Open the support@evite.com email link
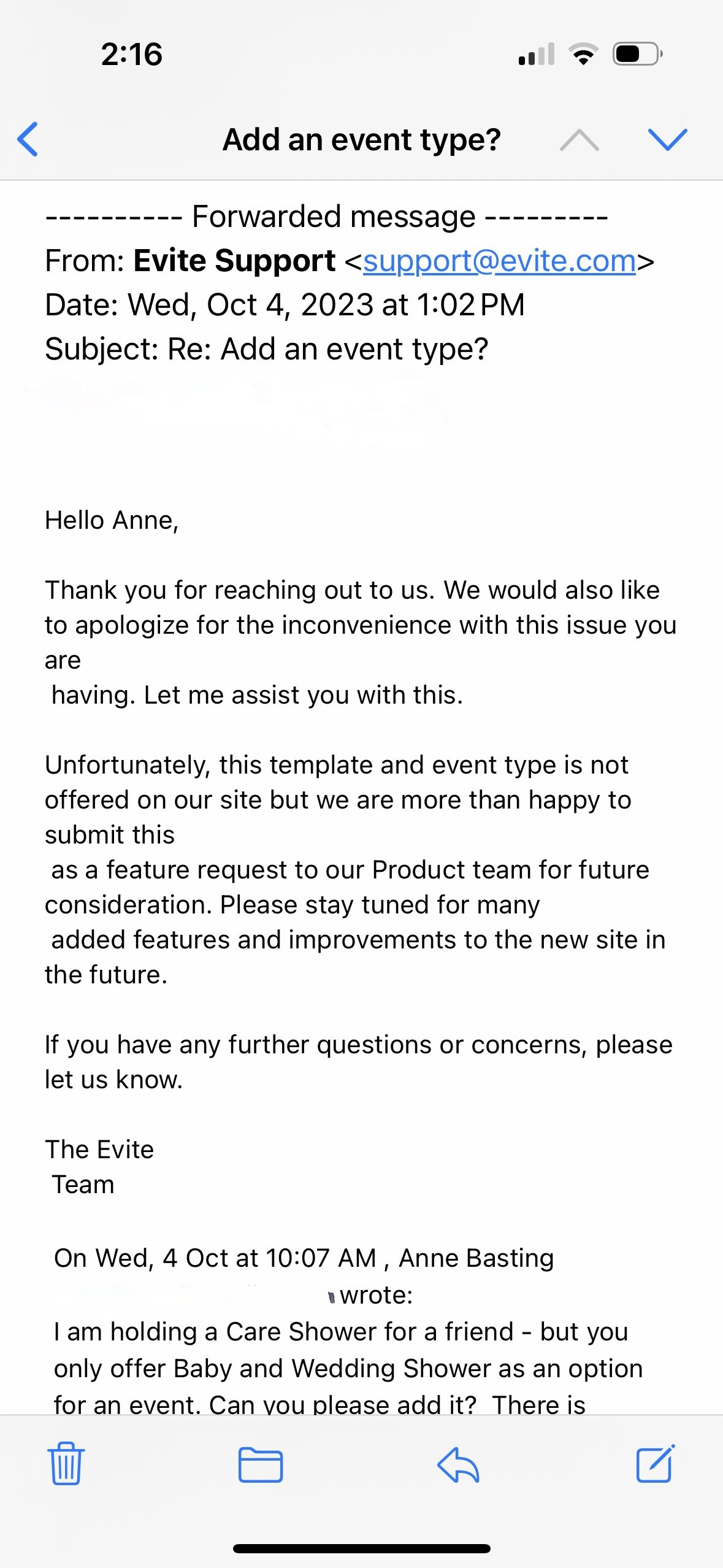The image size is (723, 1568). (499, 261)
